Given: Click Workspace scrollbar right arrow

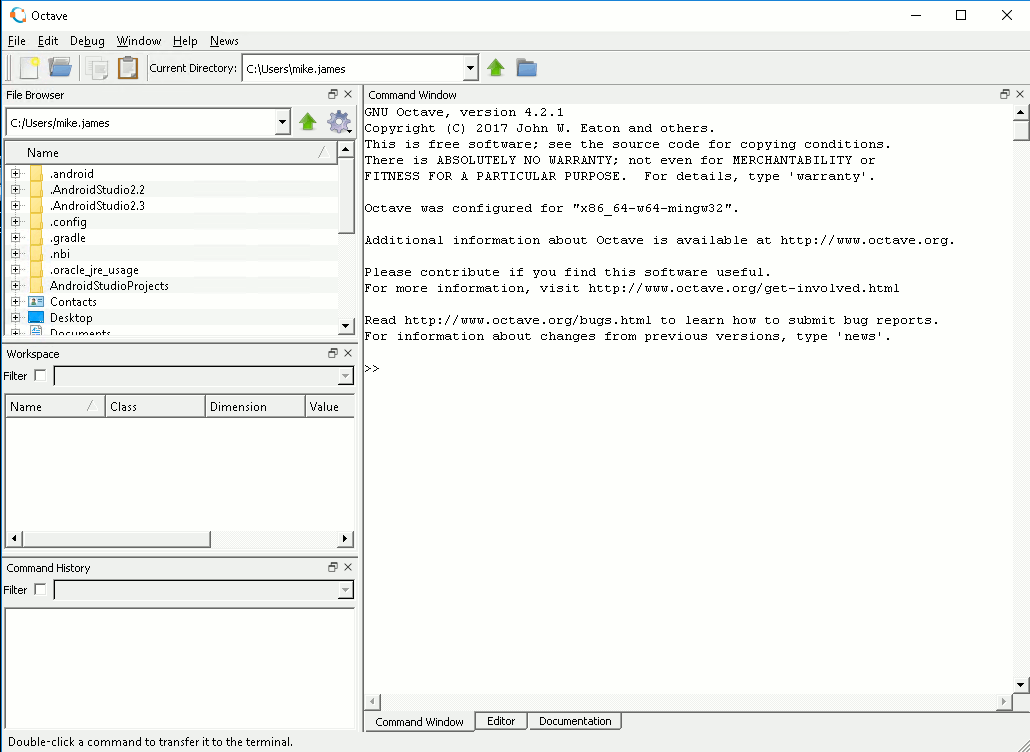Looking at the screenshot, I should tap(346, 539).
